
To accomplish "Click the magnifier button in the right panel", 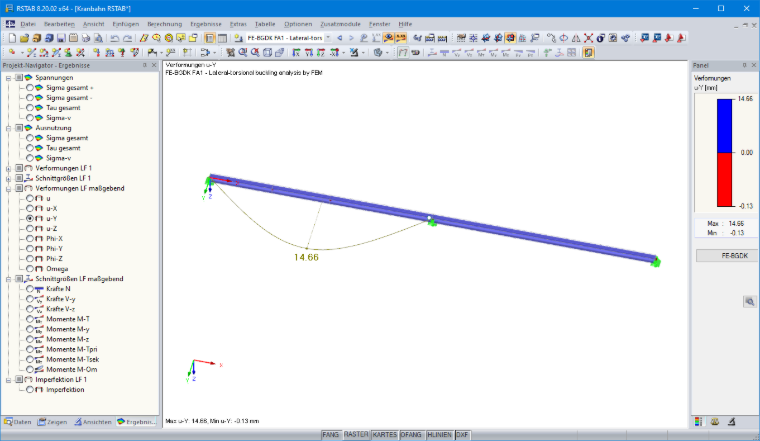I will pos(749,301).
